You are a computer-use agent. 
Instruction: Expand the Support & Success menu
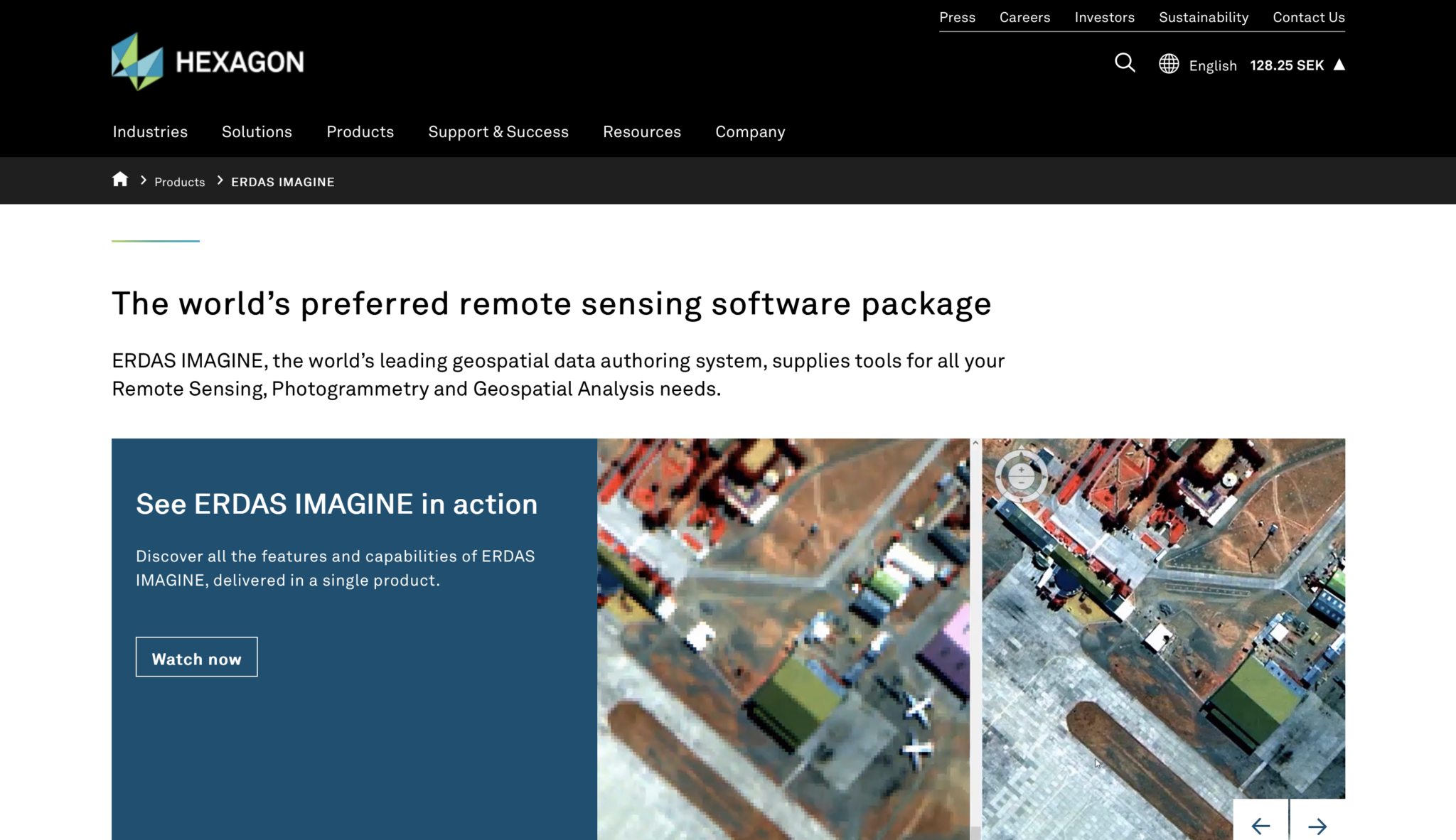pyautogui.click(x=498, y=131)
